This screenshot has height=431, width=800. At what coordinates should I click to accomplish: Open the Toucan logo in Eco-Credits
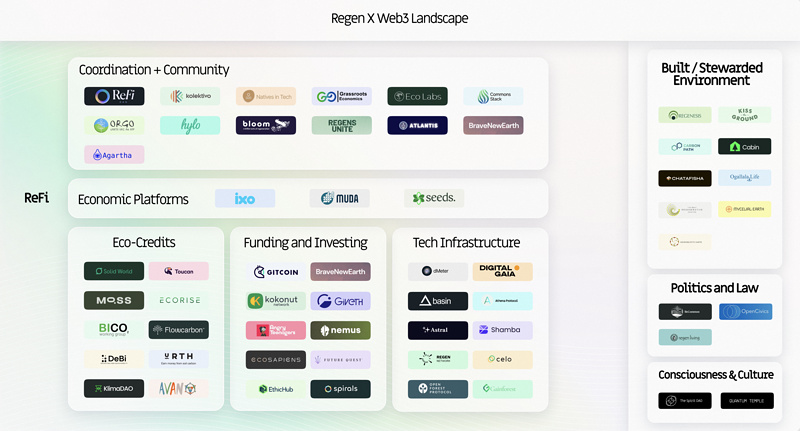coord(178,271)
